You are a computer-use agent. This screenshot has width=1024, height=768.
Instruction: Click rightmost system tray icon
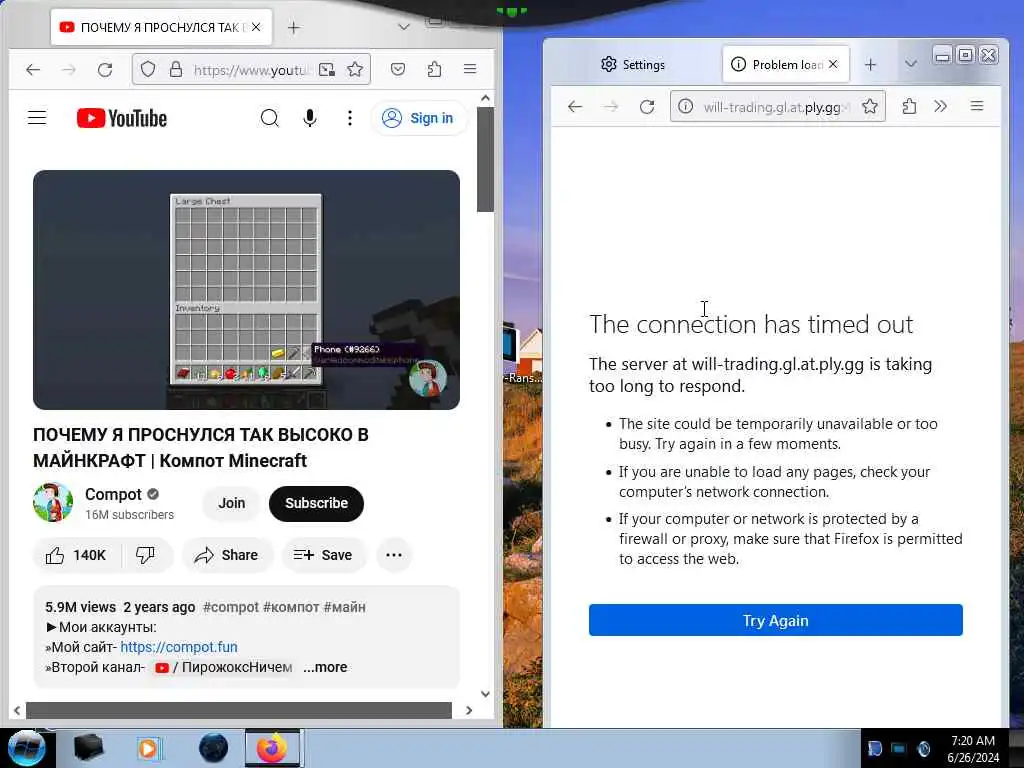click(923, 748)
